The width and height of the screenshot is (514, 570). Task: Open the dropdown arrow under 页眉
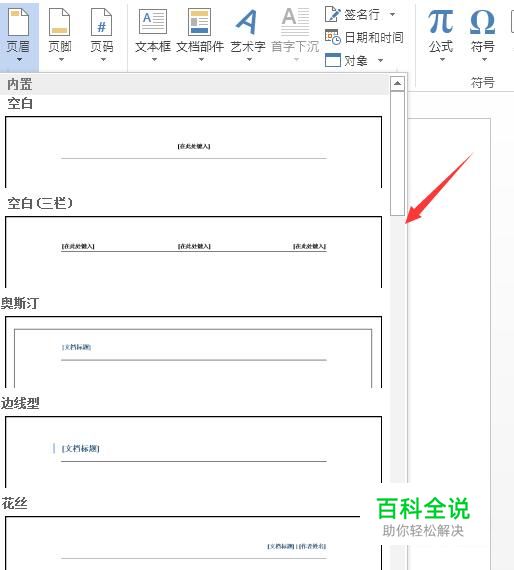pyautogui.click(x=19, y=60)
